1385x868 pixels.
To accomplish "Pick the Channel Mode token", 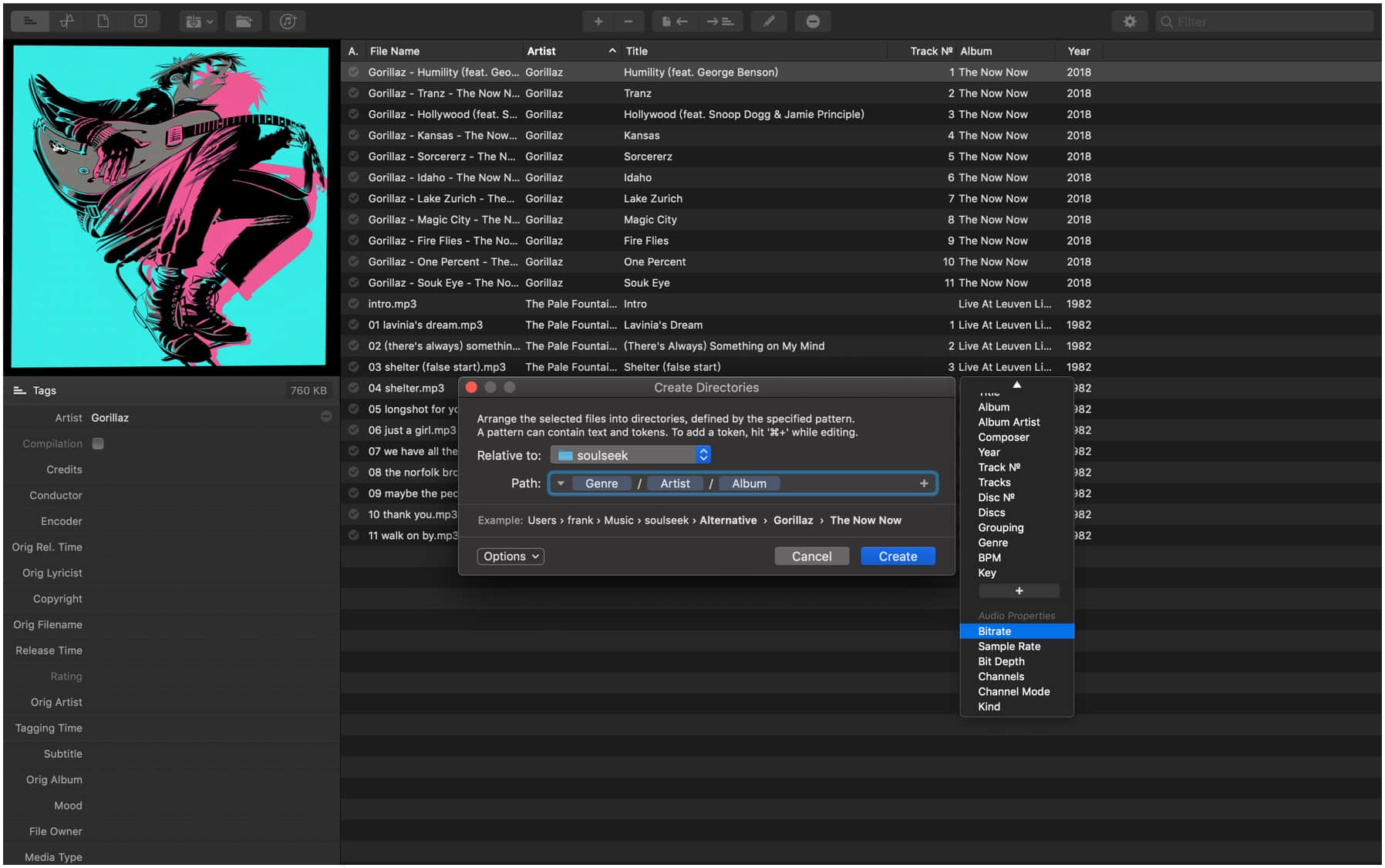I will click(1014, 691).
